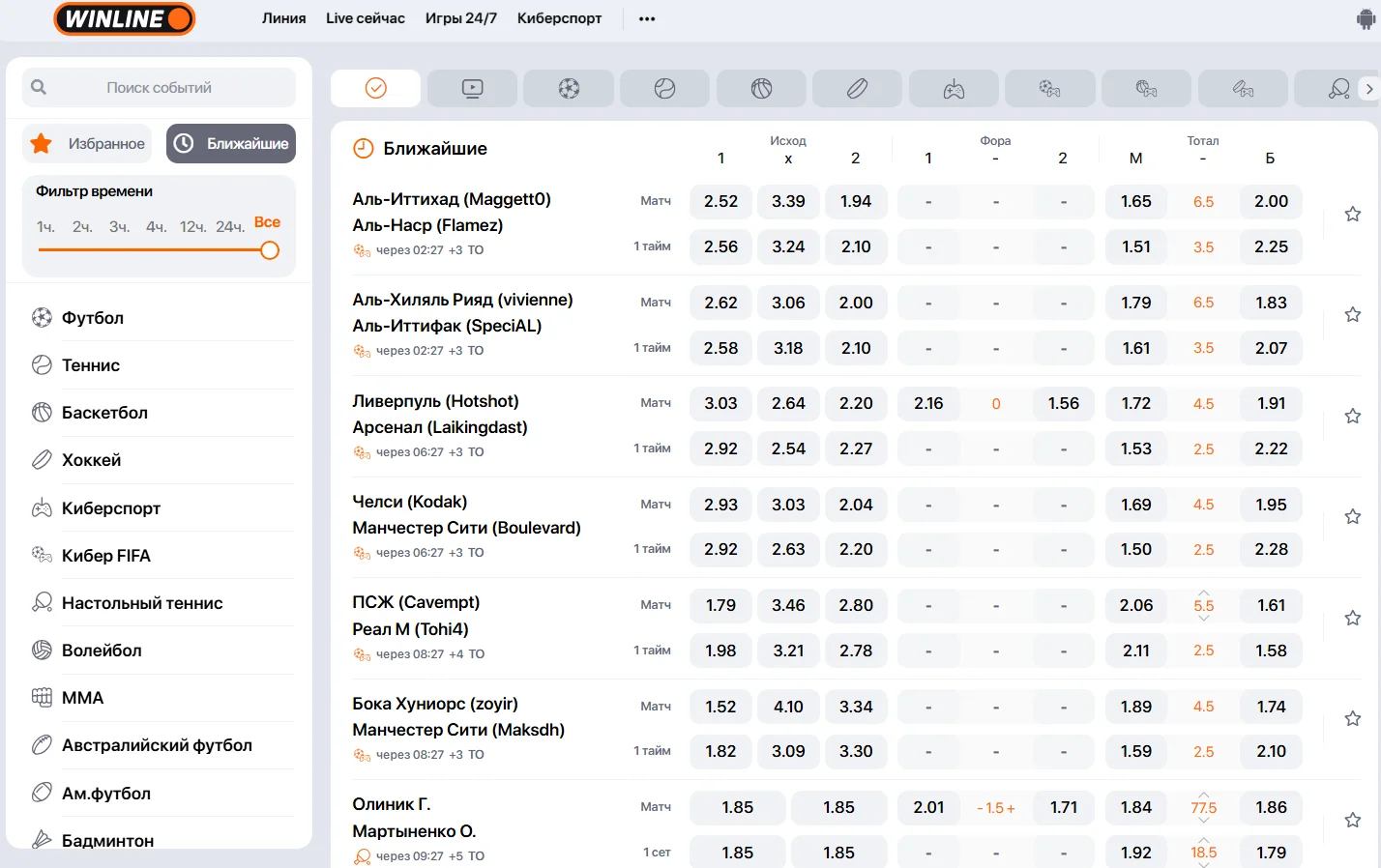Select the tennis ball filter icon
Image resolution: width=1381 pixels, height=868 pixels.
pyautogui.click(x=664, y=89)
